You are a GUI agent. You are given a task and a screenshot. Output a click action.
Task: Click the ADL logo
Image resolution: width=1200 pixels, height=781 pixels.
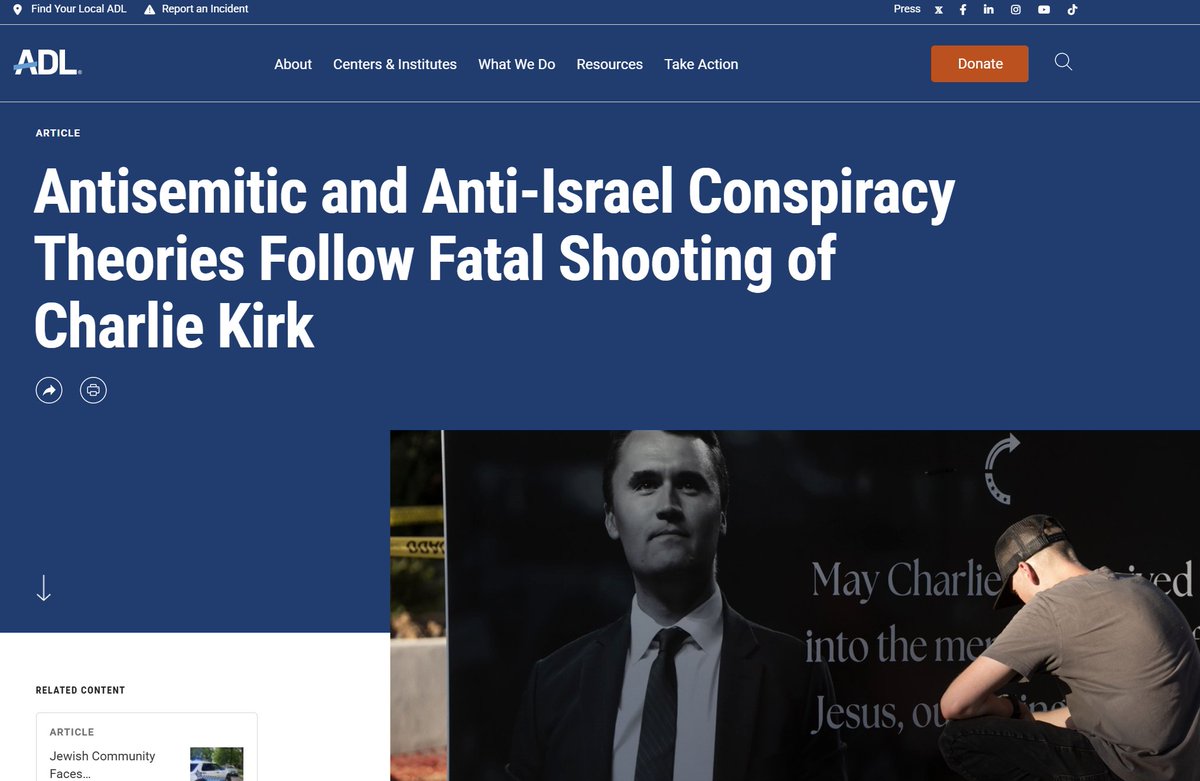click(47, 63)
